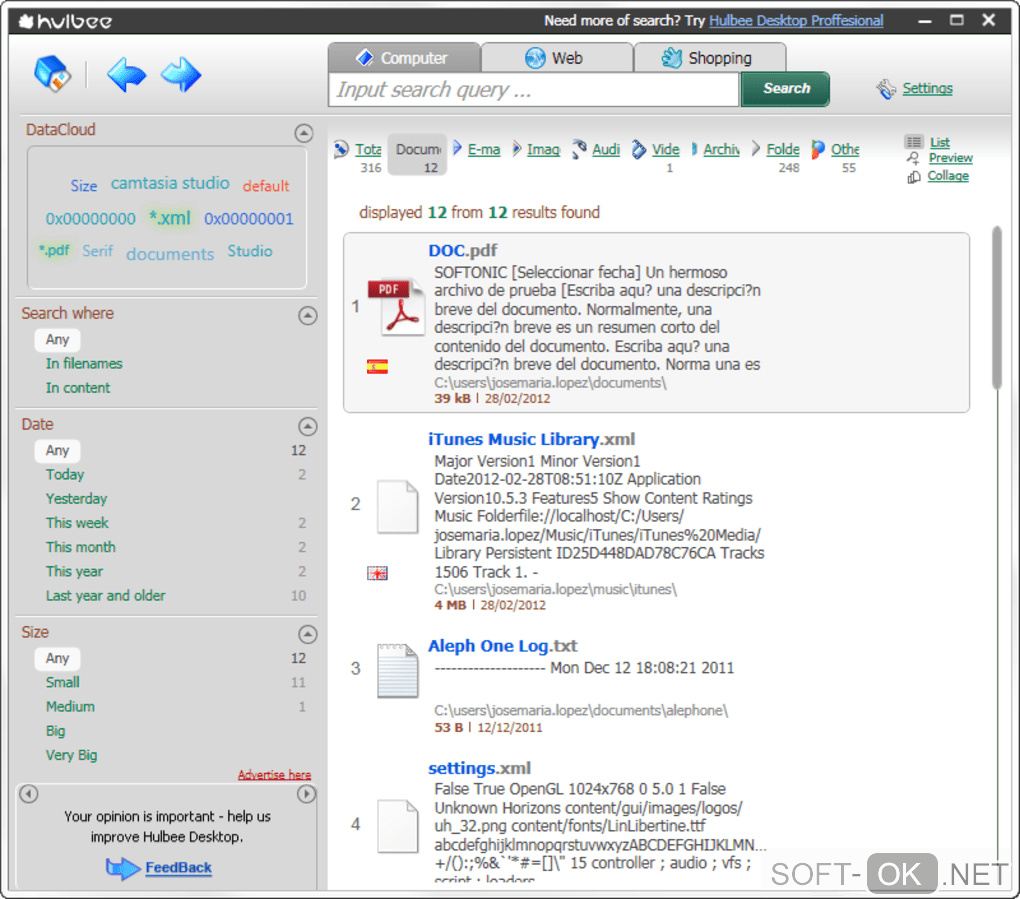The width and height of the screenshot is (1020, 899).
Task: Open the E-mail category tab
Action: (484, 150)
